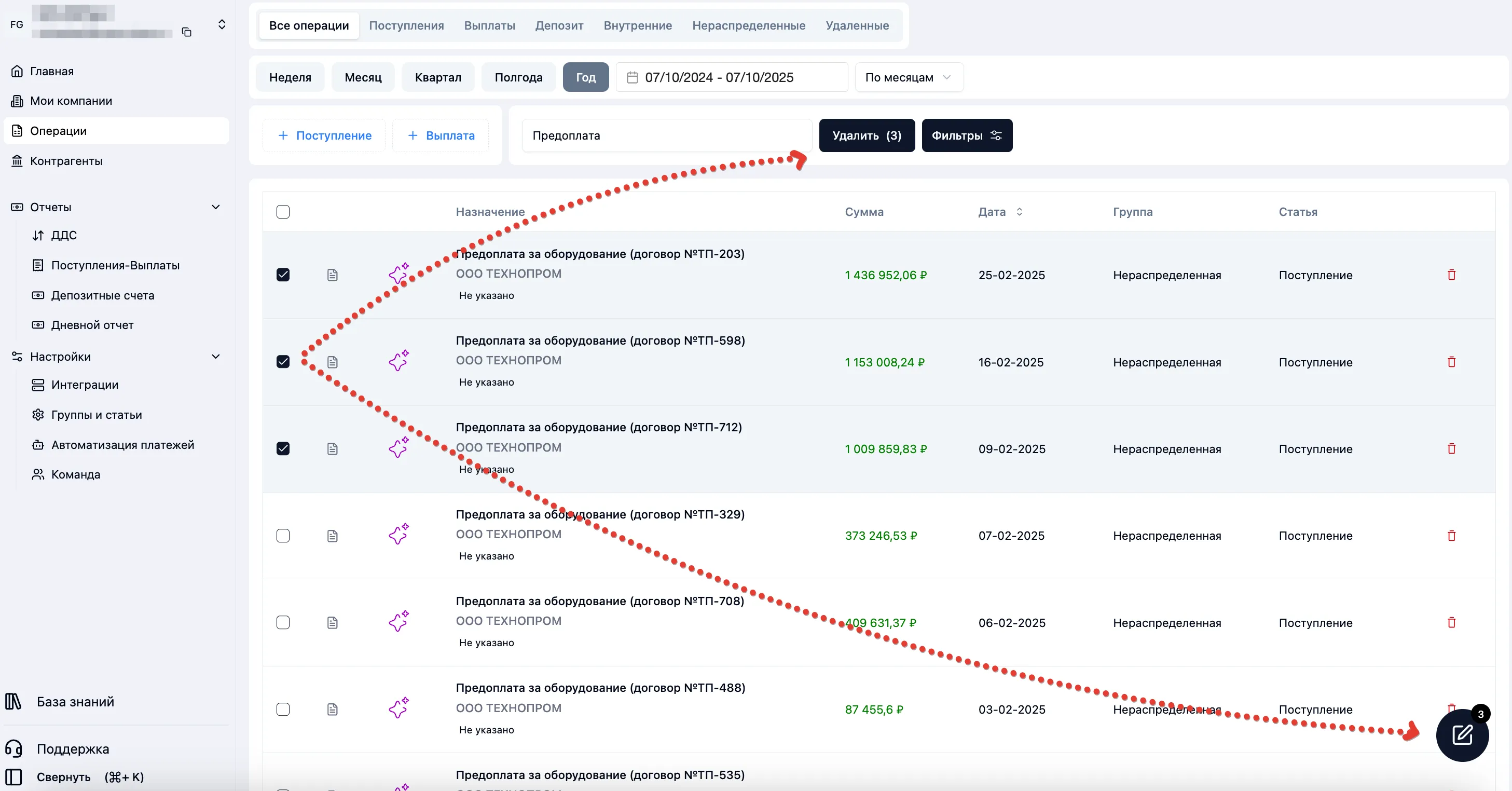Switch to Поступления tab

[406, 25]
